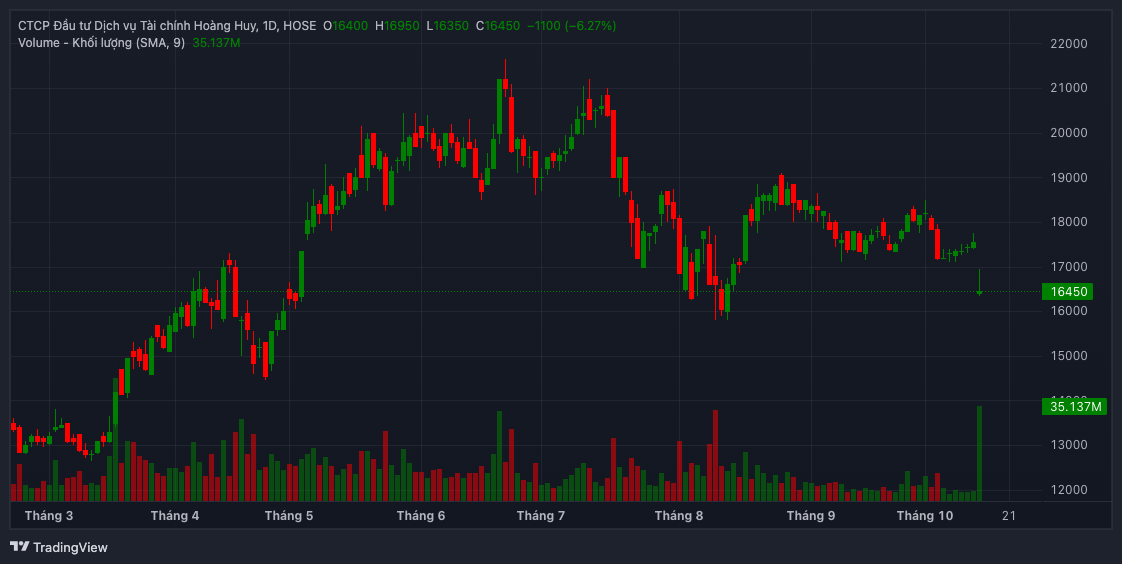The image size is (1122, 564).
Task: Select the Volume - Khối lượng indicator legend
Action: [102, 42]
